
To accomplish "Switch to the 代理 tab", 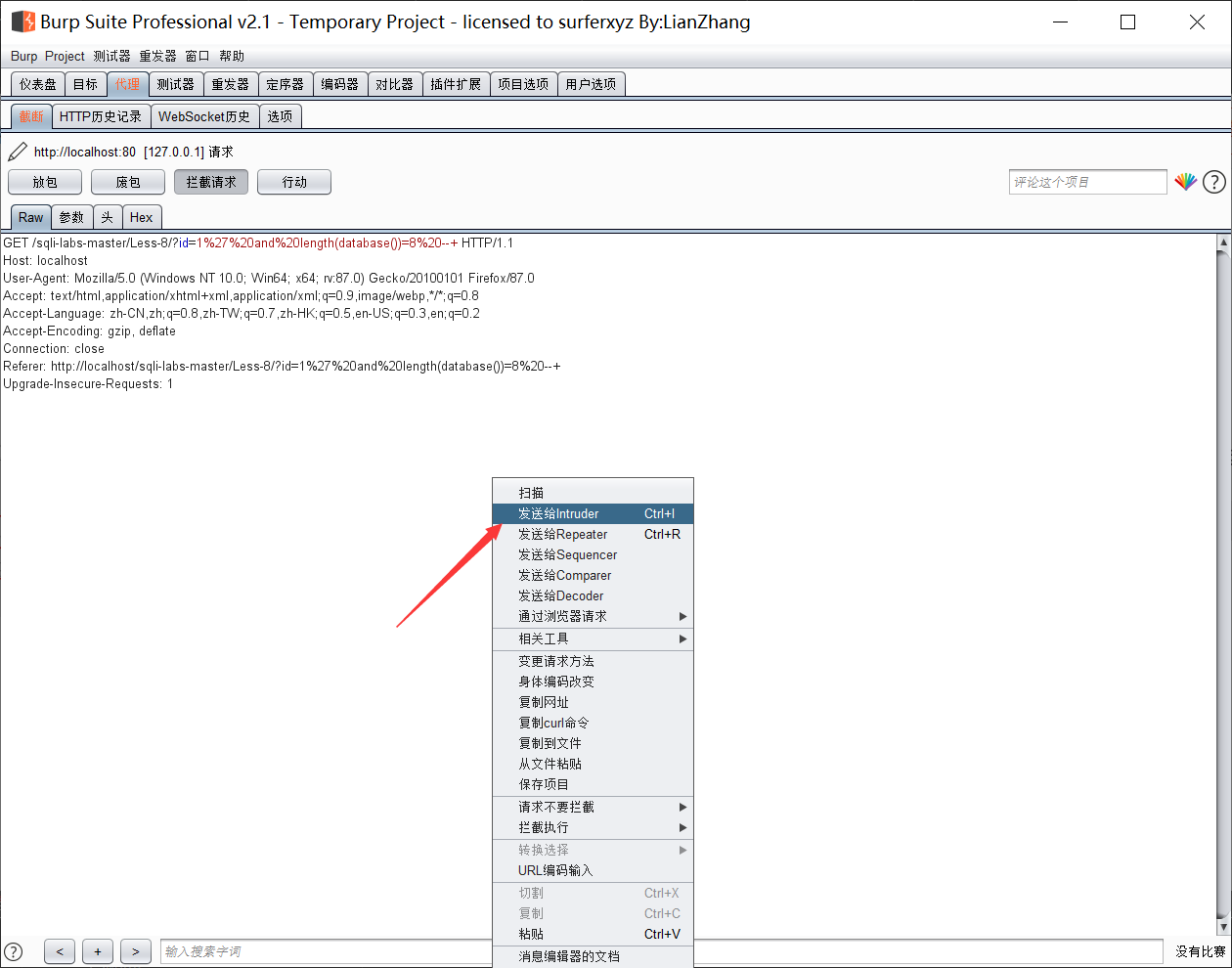I will pos(127,84).
